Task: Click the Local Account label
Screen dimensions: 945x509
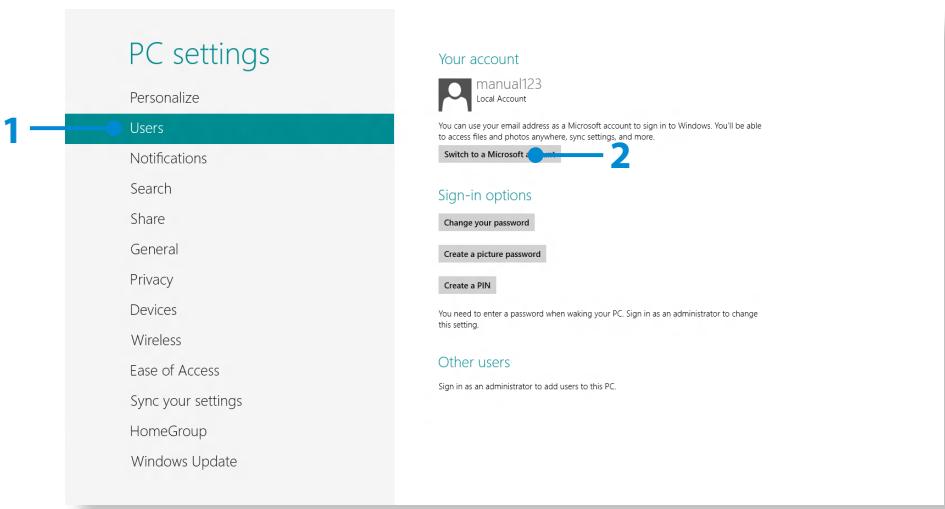Action: 501,99
